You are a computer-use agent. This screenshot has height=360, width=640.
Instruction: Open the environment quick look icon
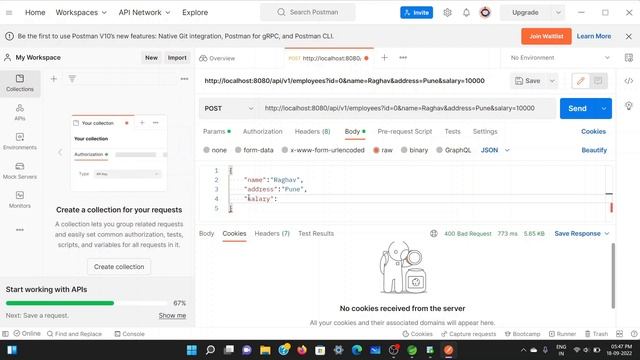pos(629,58)
